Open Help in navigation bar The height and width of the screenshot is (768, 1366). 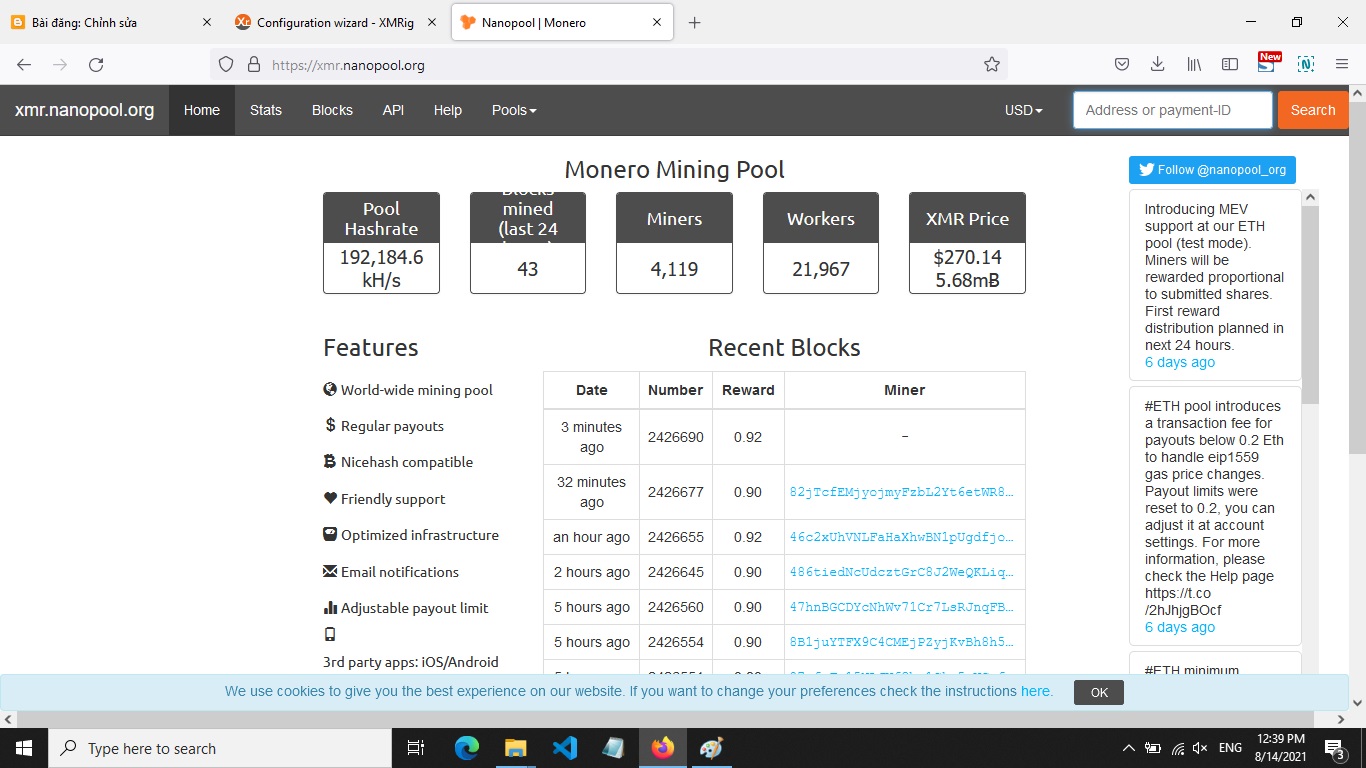pos(447,110)
